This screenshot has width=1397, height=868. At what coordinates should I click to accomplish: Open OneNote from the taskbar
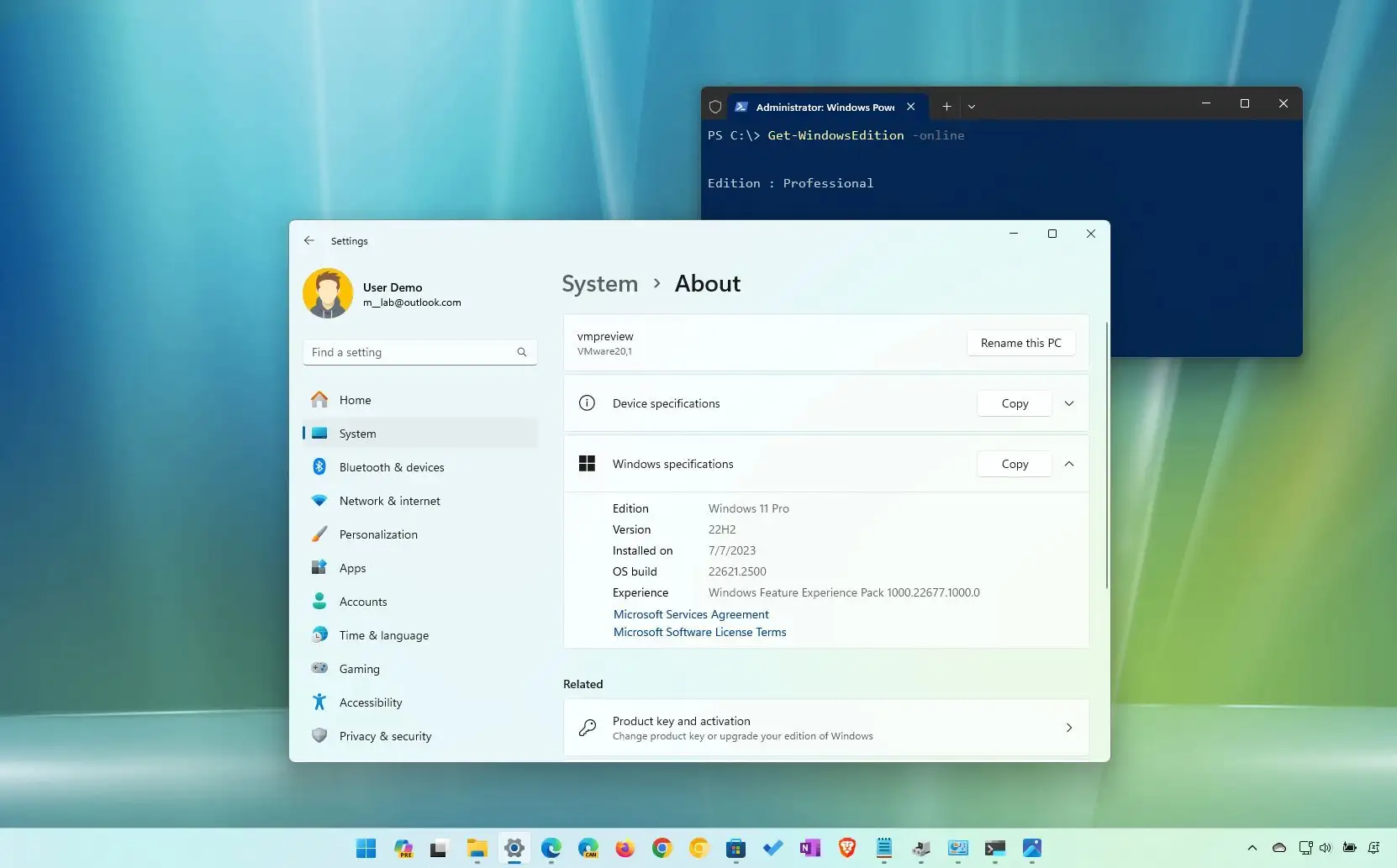pos(809,849)
